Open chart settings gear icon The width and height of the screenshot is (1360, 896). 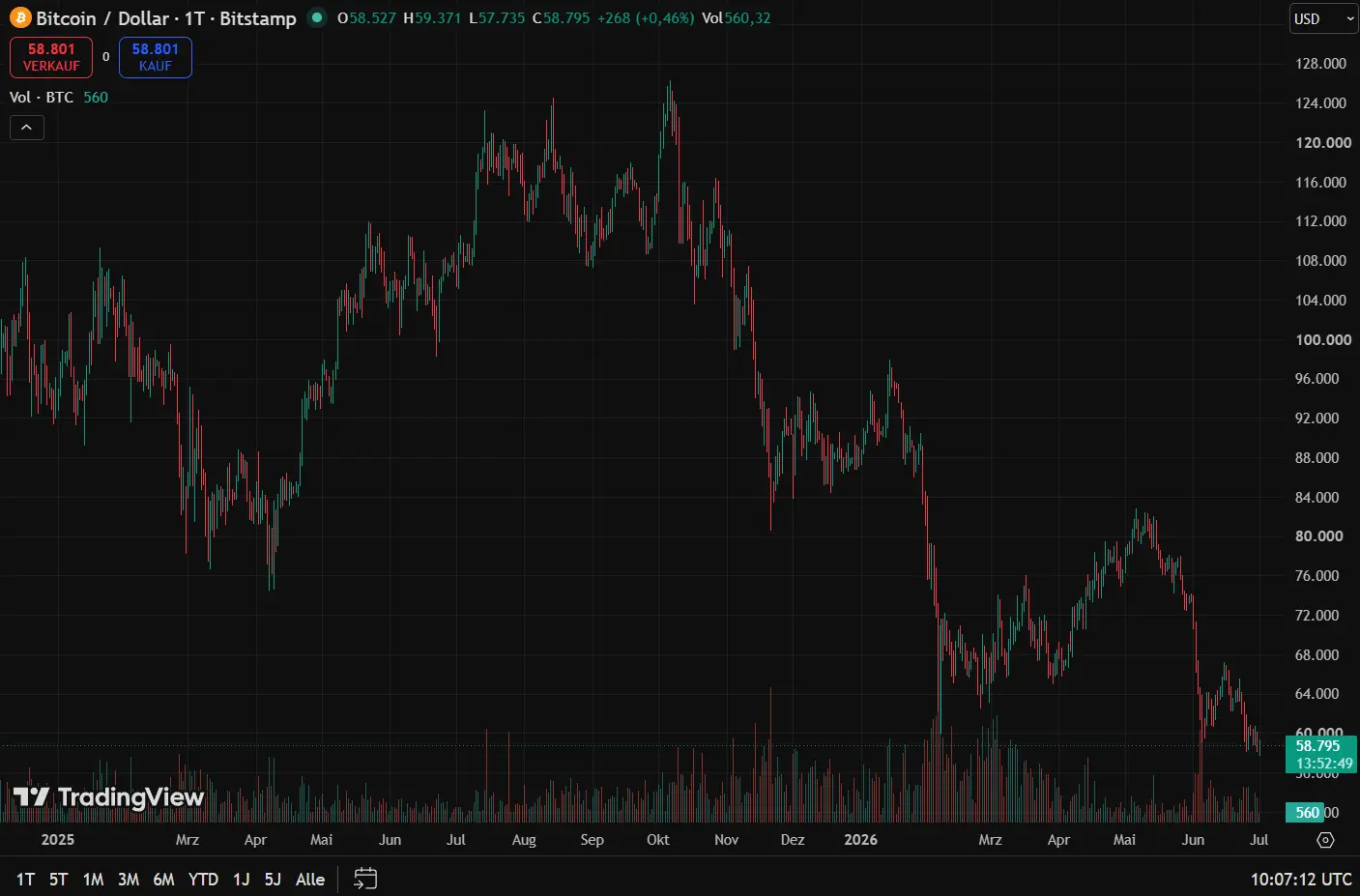point(1325,840)
